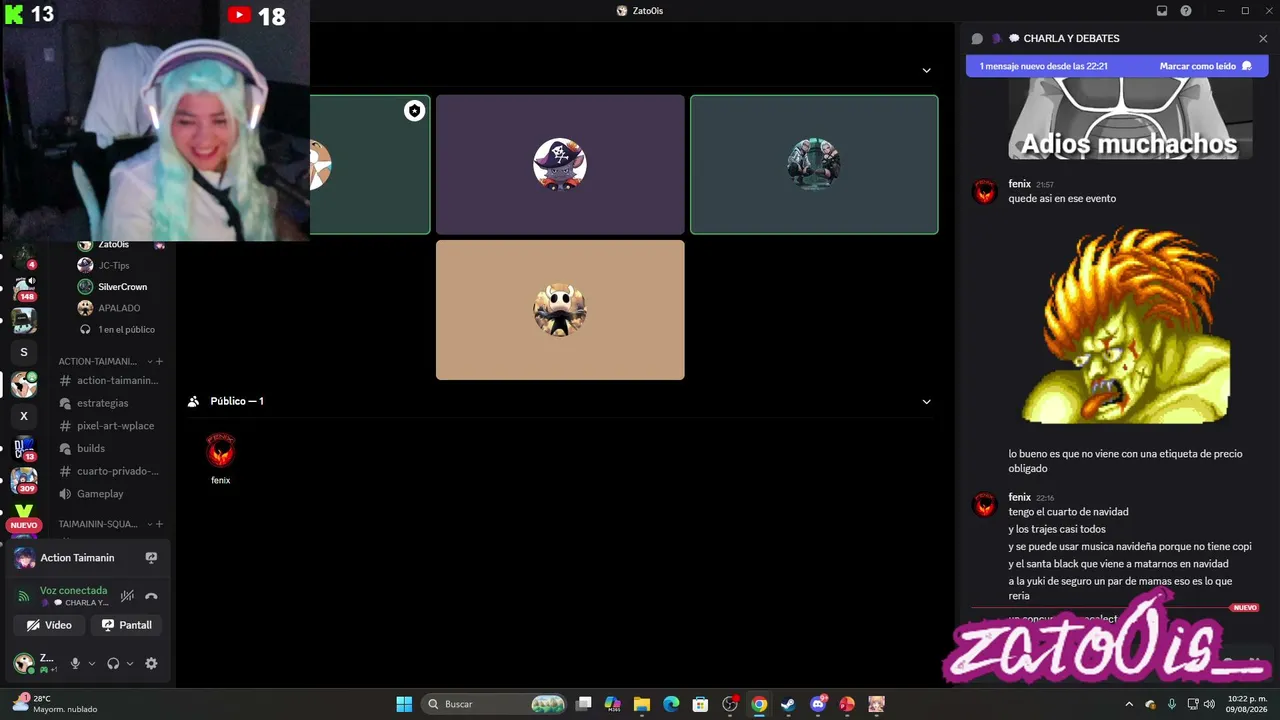Open Discord user settings gear
This screenshot has height=720, width=1280.
(151, 663)
